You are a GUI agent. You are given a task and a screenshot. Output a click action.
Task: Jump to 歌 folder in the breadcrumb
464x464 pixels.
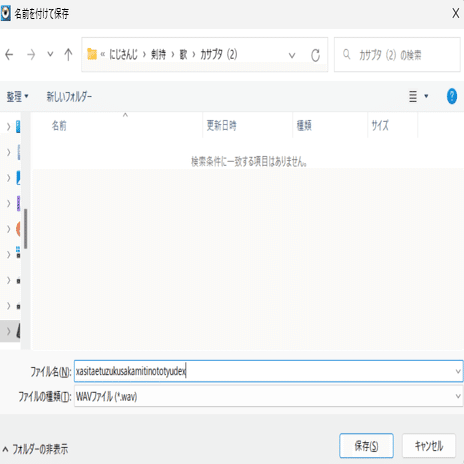click(183, 54)
